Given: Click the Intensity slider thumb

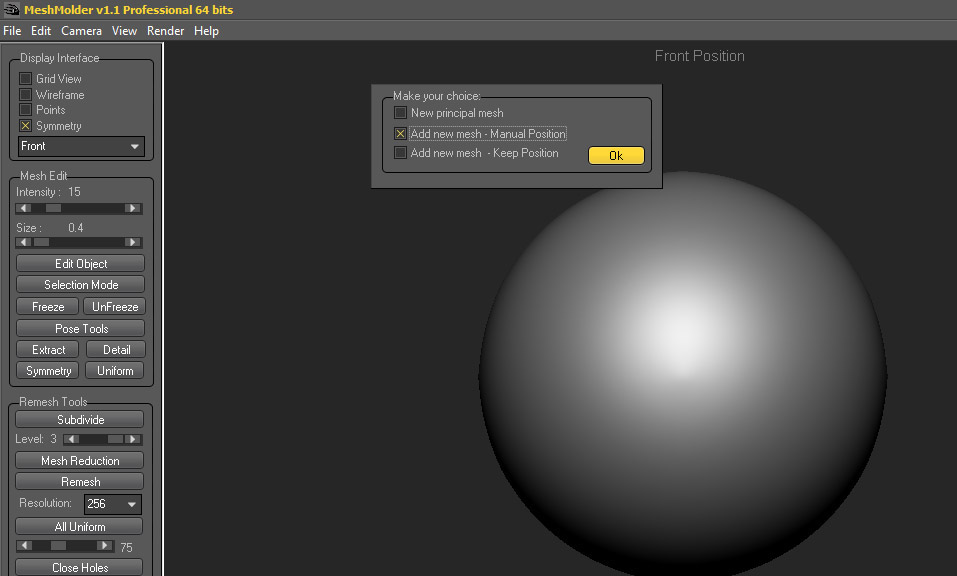Looking at the screenshot, I should click(54, 208).
